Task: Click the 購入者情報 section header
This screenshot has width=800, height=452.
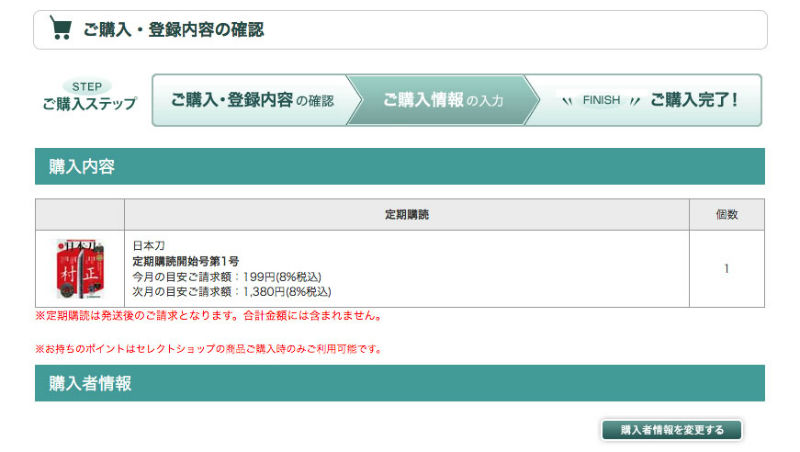Action: click(90, 383)
